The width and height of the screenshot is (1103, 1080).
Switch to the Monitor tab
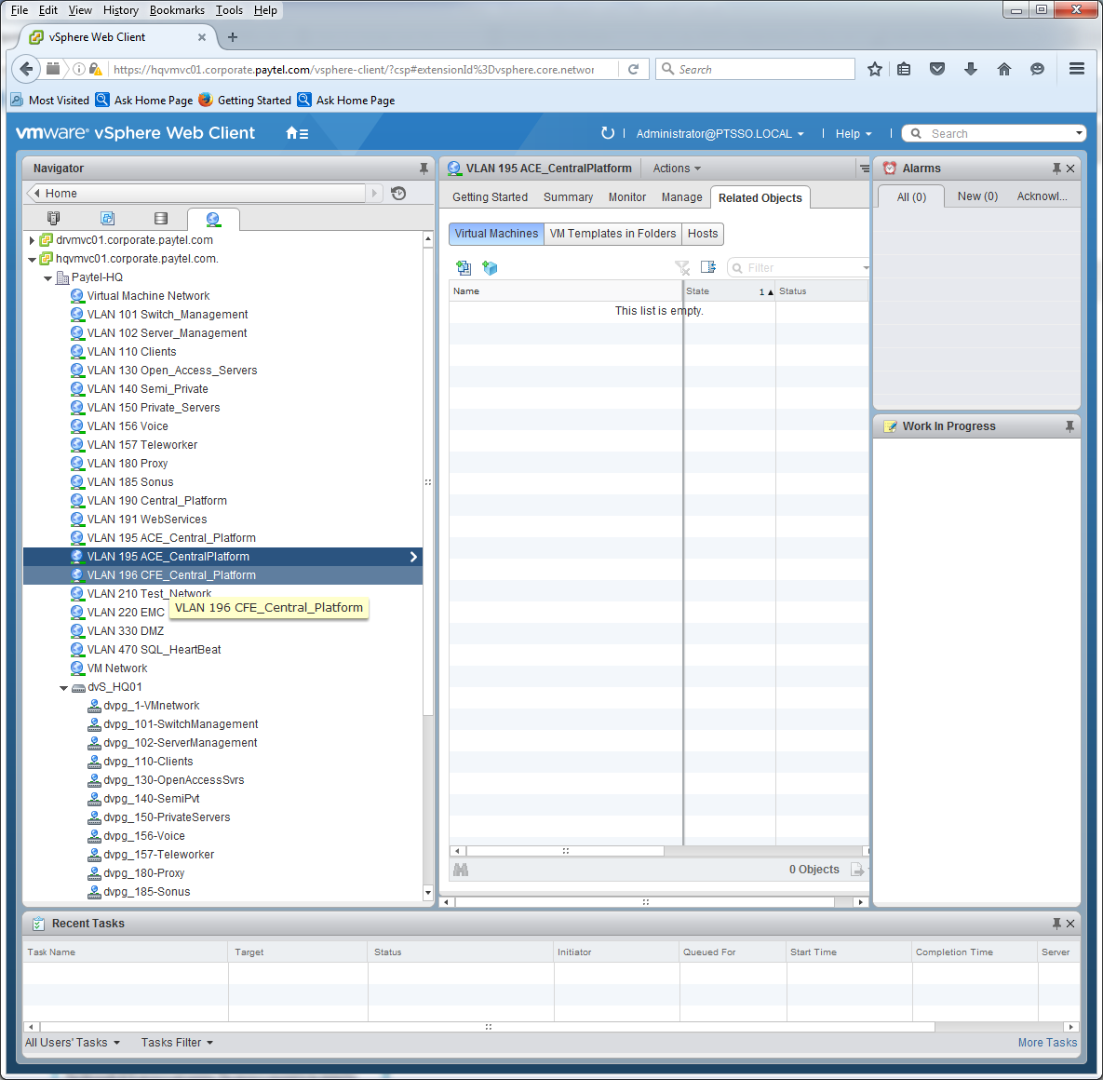point(627,197)
